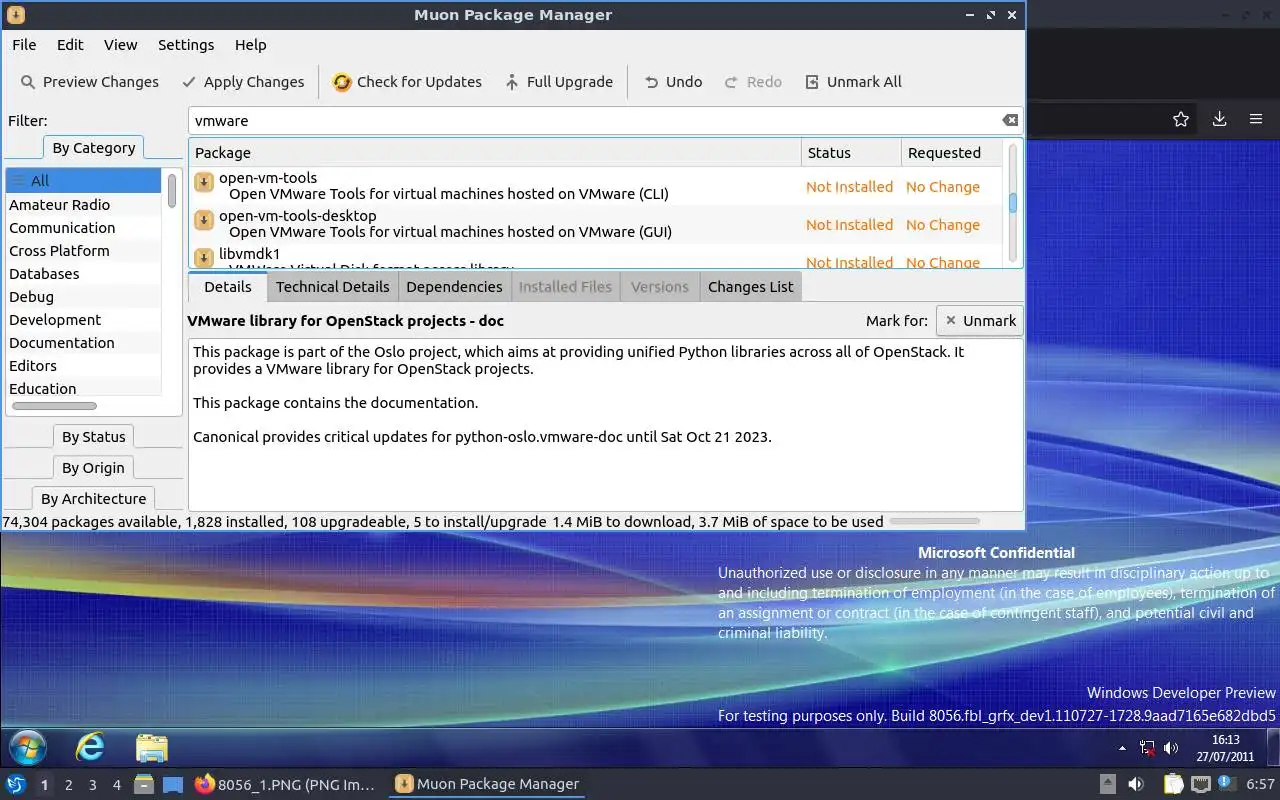This screenshot has width=1280, height=800.
Task: Open the Help menu
Action: [x=250, y=45]
